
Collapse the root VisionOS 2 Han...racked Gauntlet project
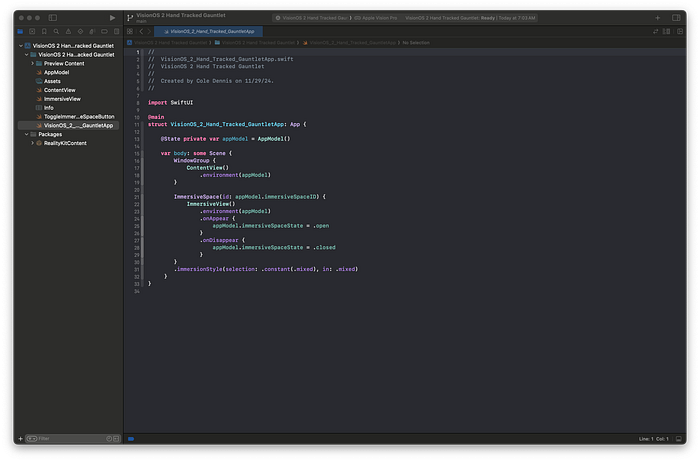tap(21, 46)
